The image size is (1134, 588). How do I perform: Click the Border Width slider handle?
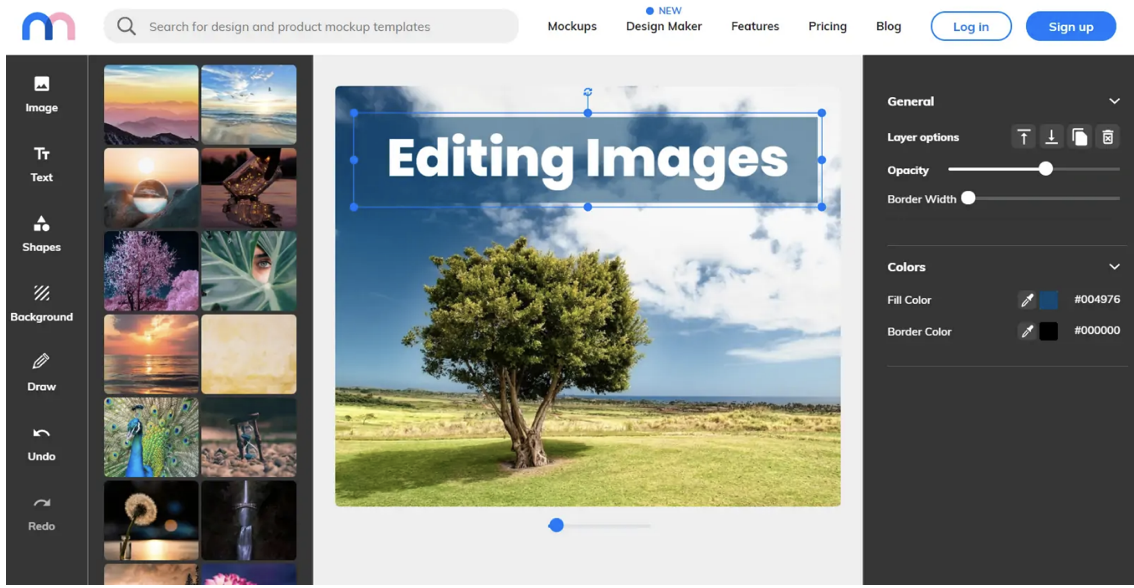[968, 198]
